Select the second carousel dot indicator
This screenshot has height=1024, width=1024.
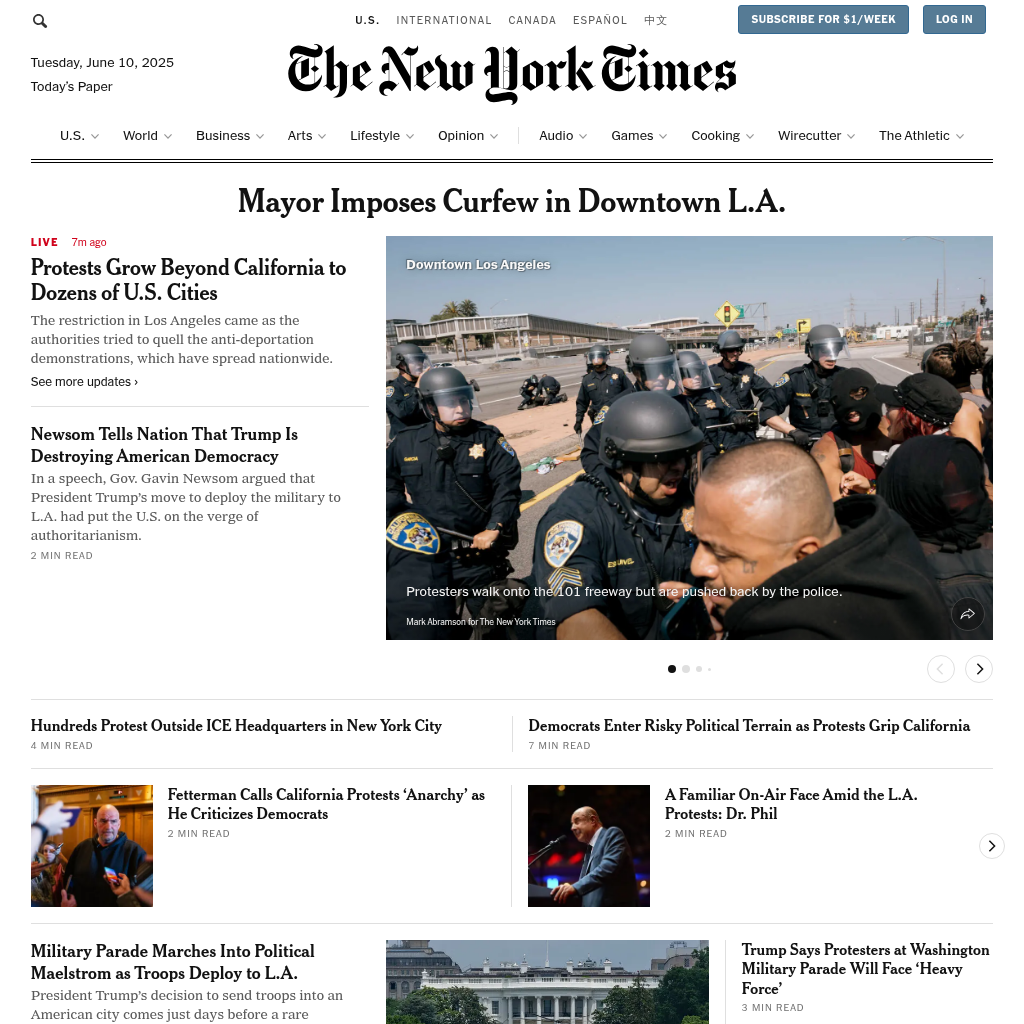click(x=686, y=669)
